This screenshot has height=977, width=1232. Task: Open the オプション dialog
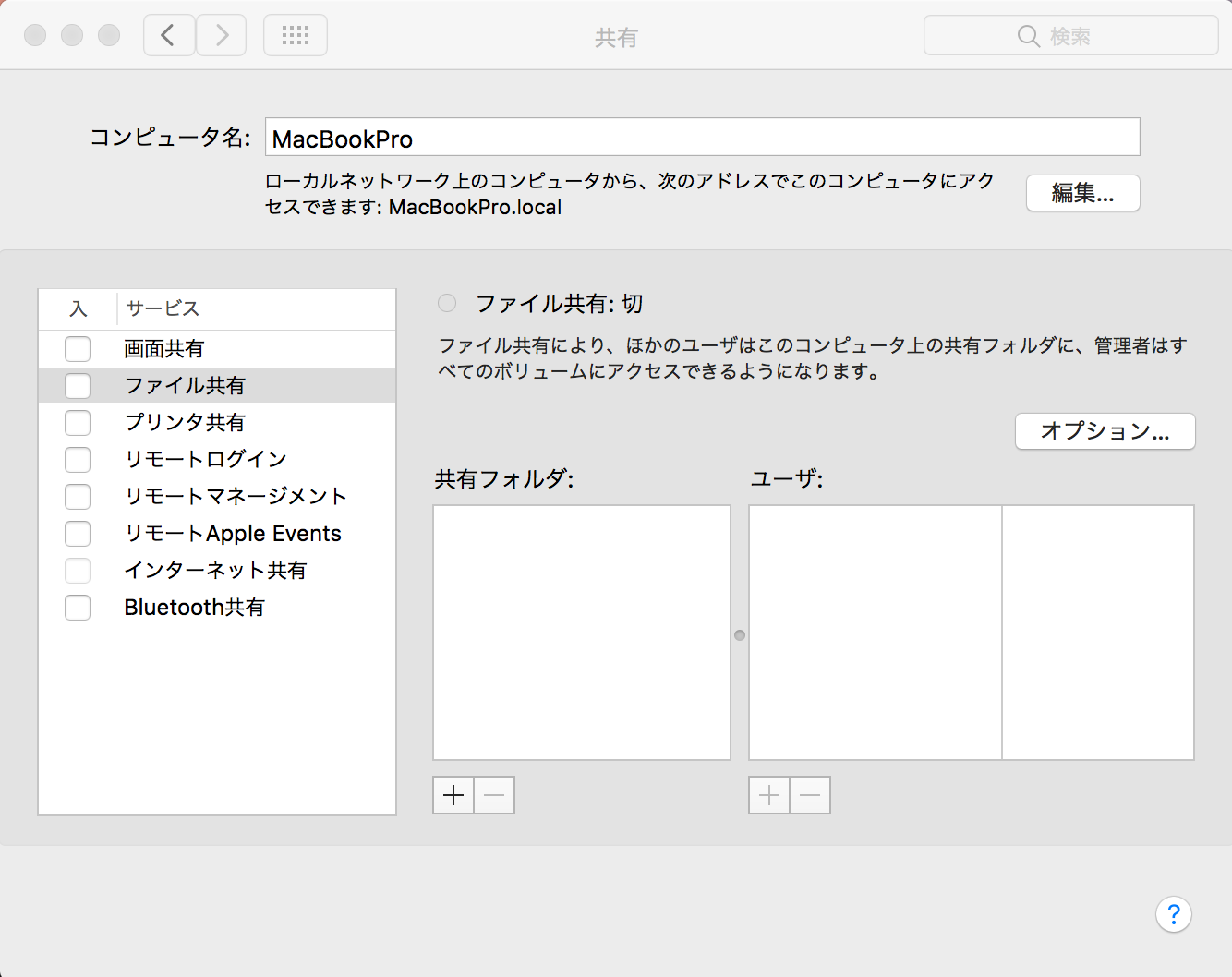pyautogui.click(x=1105, y=431)
